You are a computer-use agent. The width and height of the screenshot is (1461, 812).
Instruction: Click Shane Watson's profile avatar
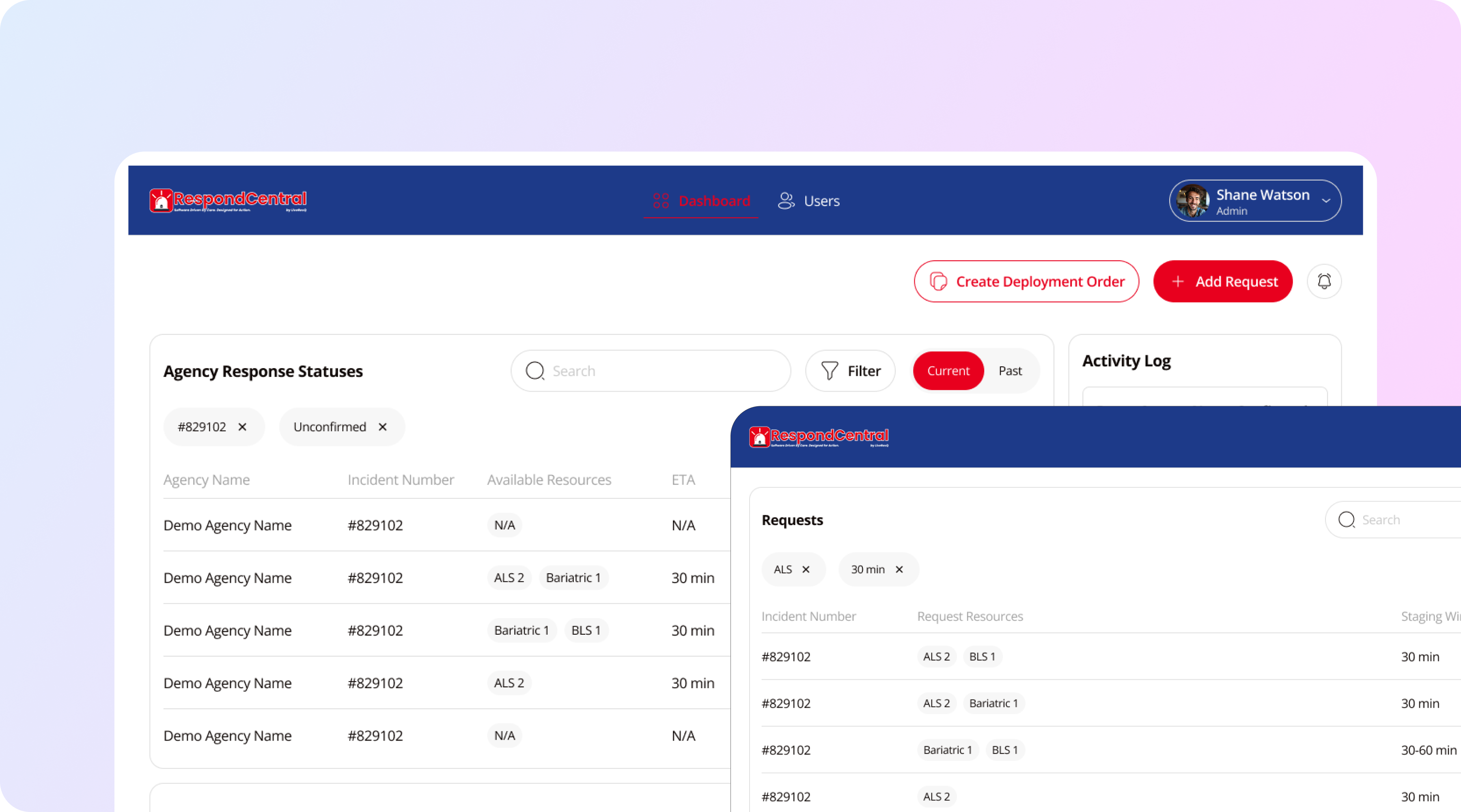tap(1193, 201)
